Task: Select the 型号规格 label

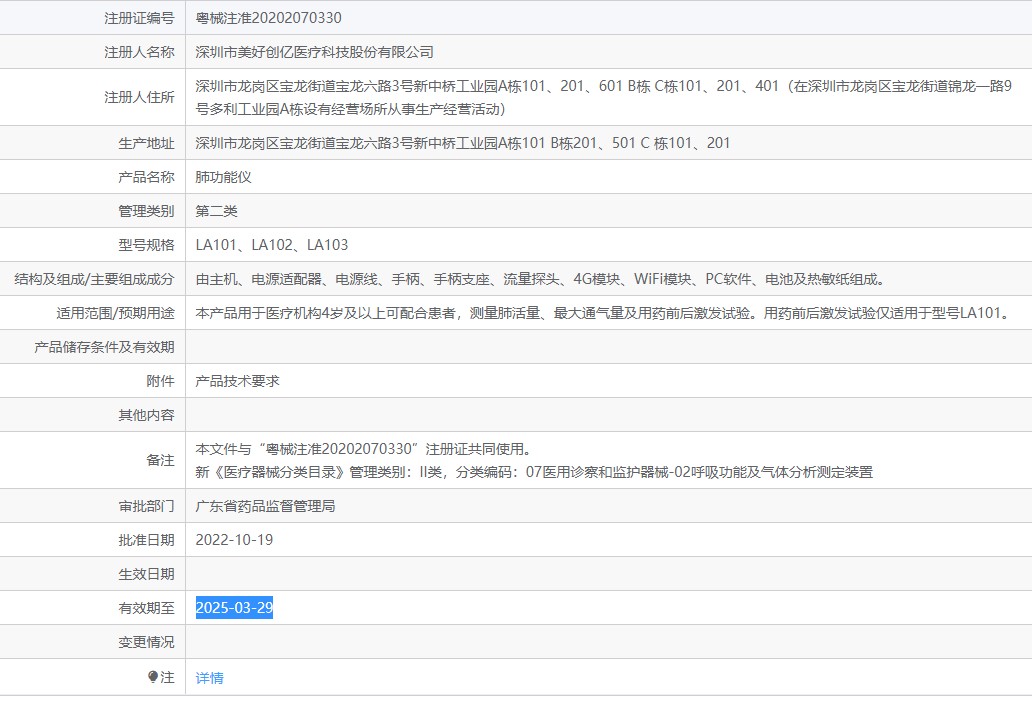Action: (x=146, y=245)
